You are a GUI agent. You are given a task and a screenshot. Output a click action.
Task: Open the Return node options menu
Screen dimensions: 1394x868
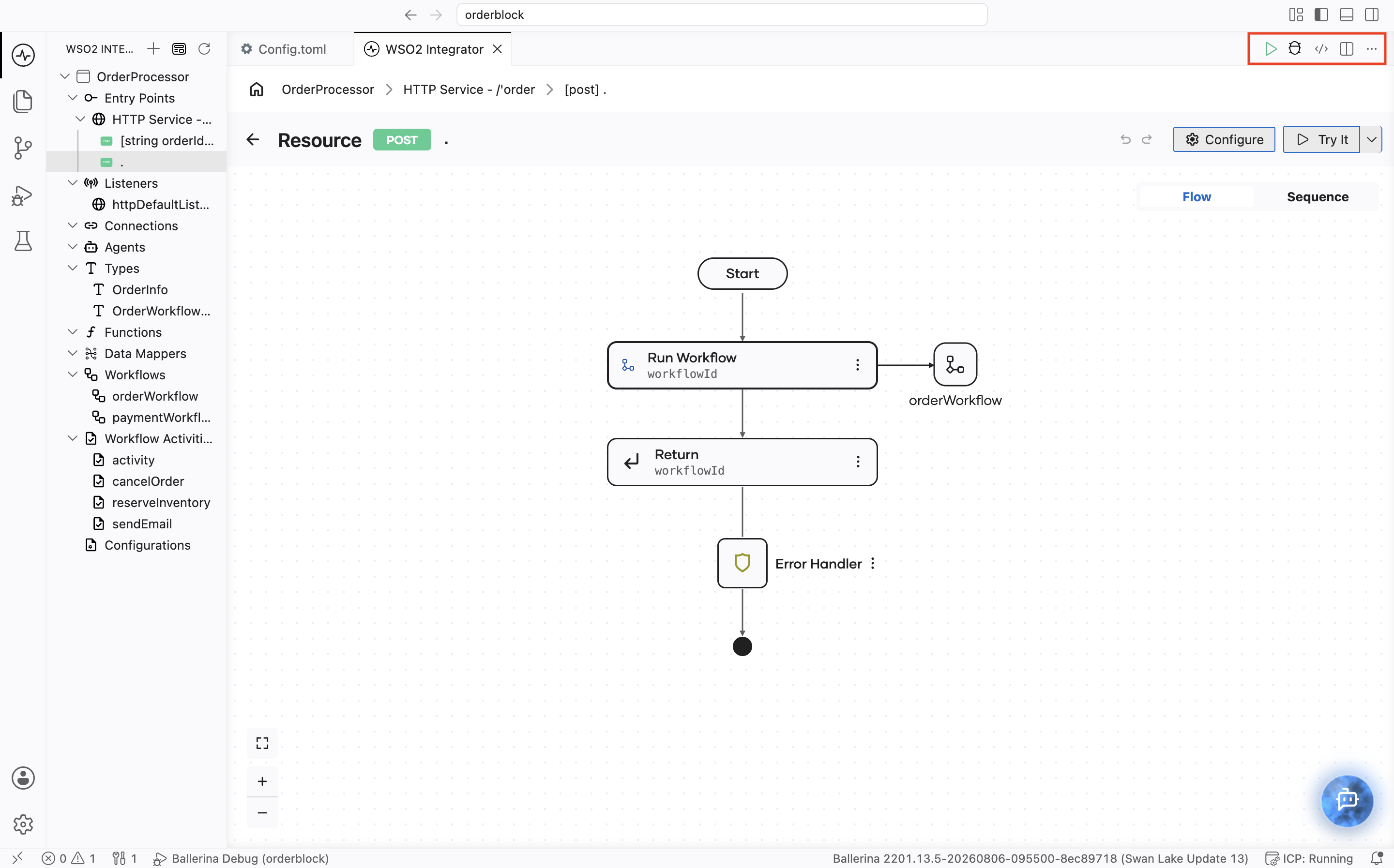(858, 462)
